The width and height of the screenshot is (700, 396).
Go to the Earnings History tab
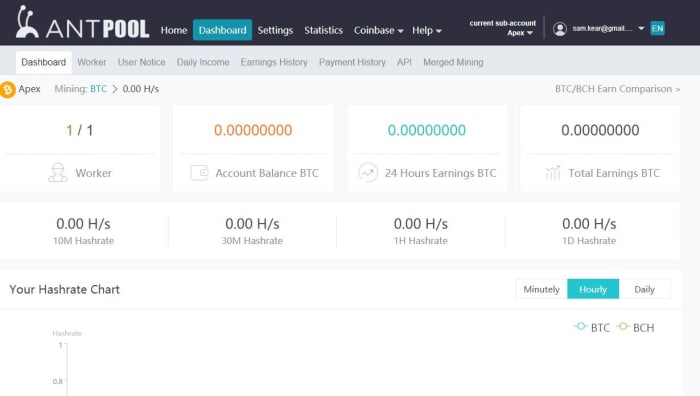pos(274,63)
